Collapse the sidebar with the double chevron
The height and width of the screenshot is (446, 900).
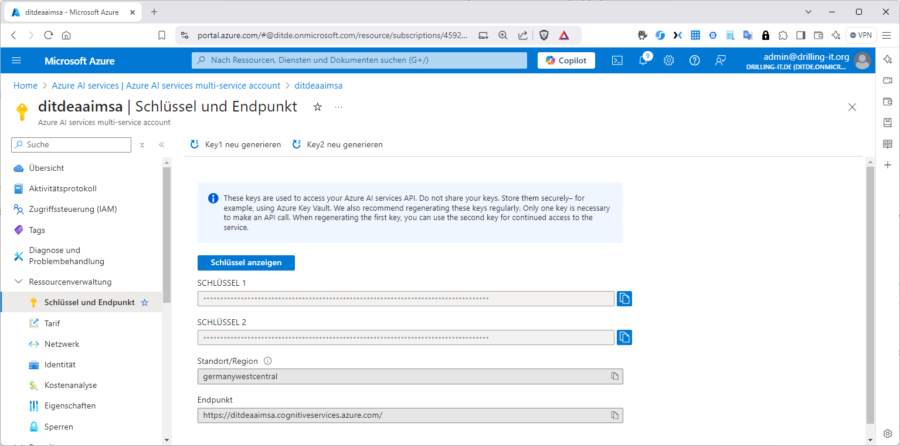pos(161,145)
